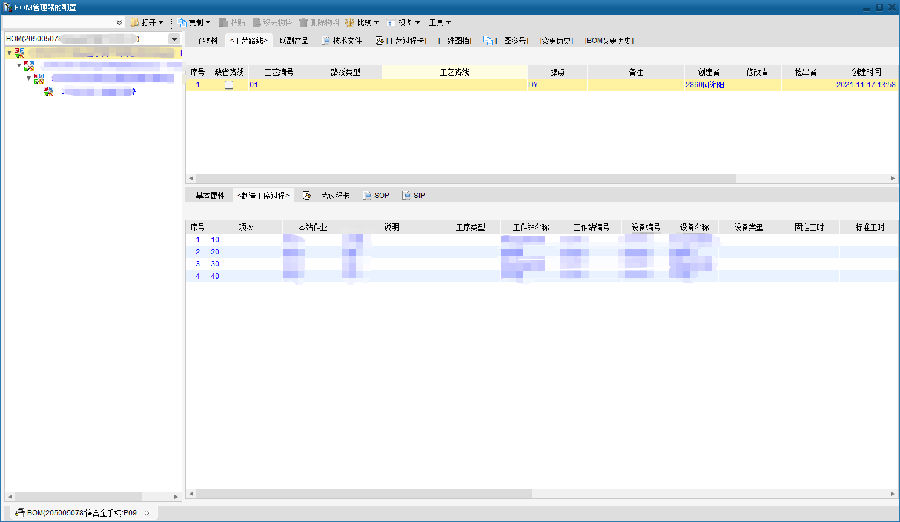Click the tree panel scroll-right arrow
Screen dimensions: 900x522
click(176, 496)
